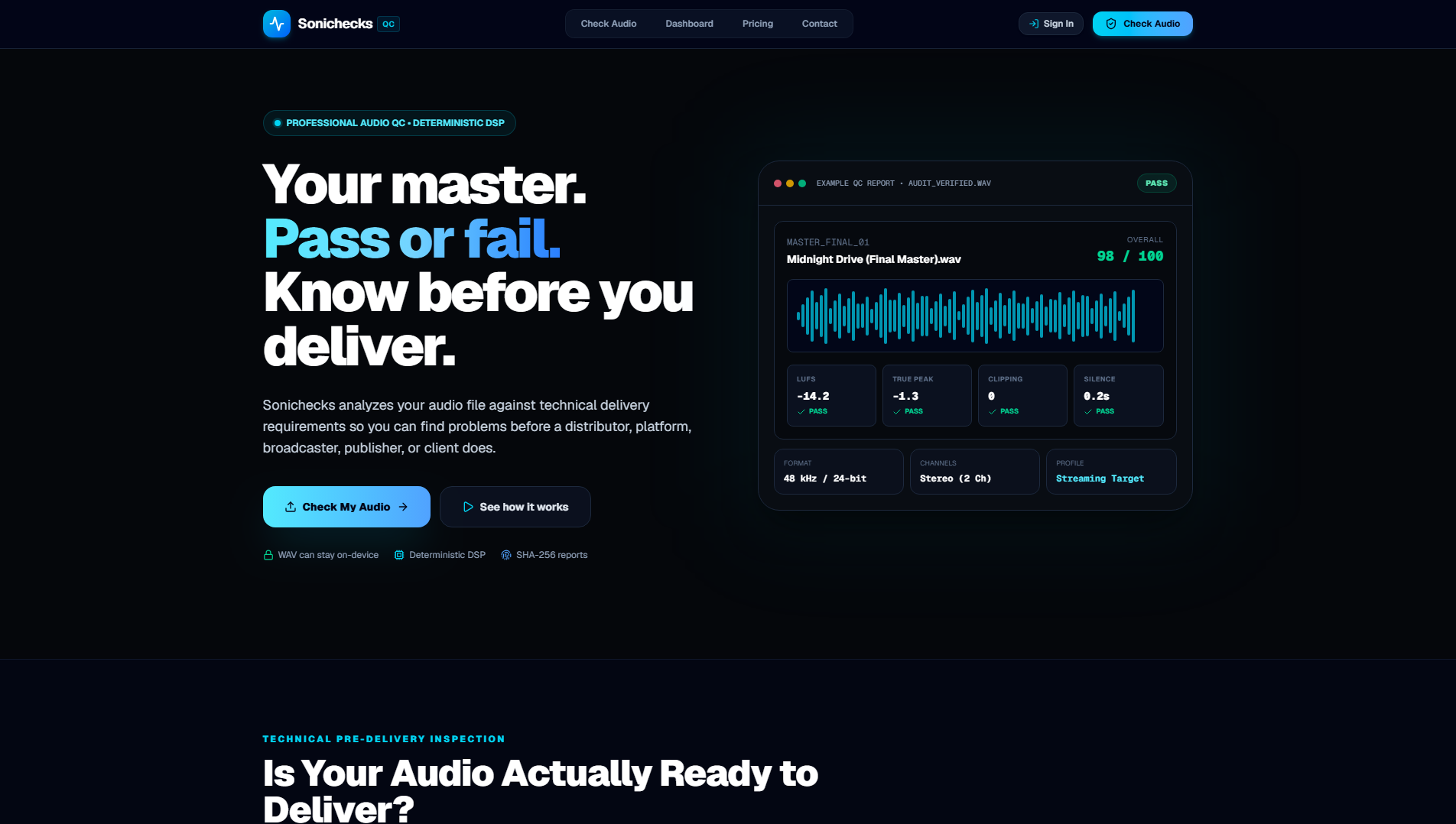Click the yellow dot in QC report header

(790, 183)
